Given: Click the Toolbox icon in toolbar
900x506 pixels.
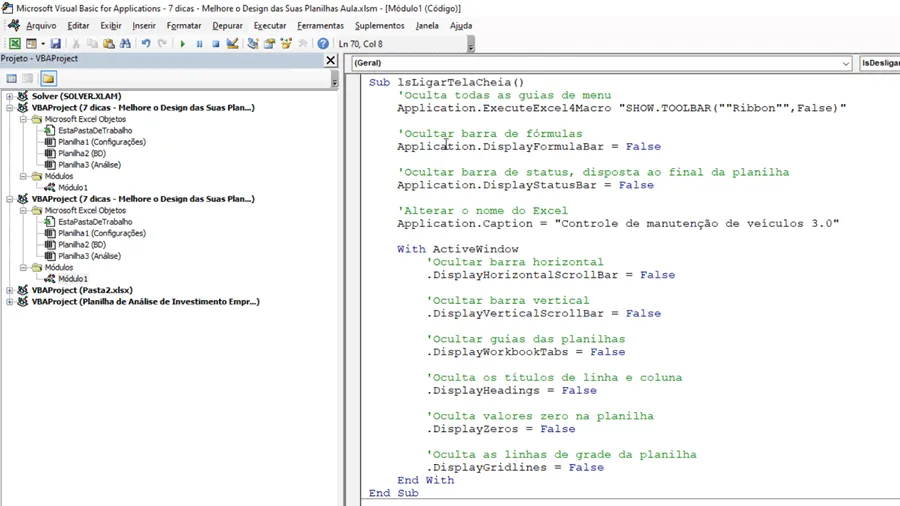Looking at the screenshot, I should pos(302,44).
